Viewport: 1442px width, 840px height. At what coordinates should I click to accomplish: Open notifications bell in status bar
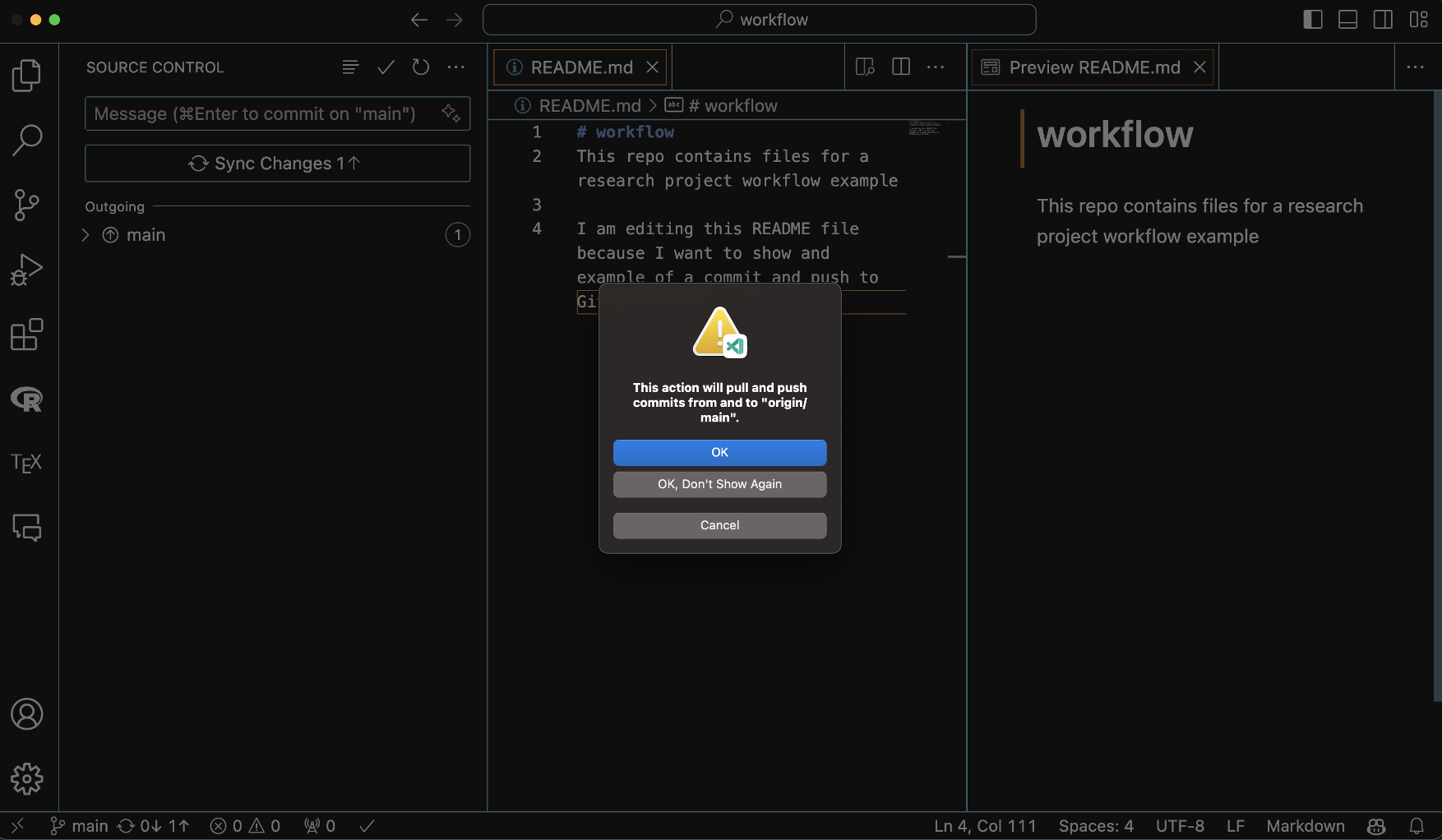[x=1417, y=826]
